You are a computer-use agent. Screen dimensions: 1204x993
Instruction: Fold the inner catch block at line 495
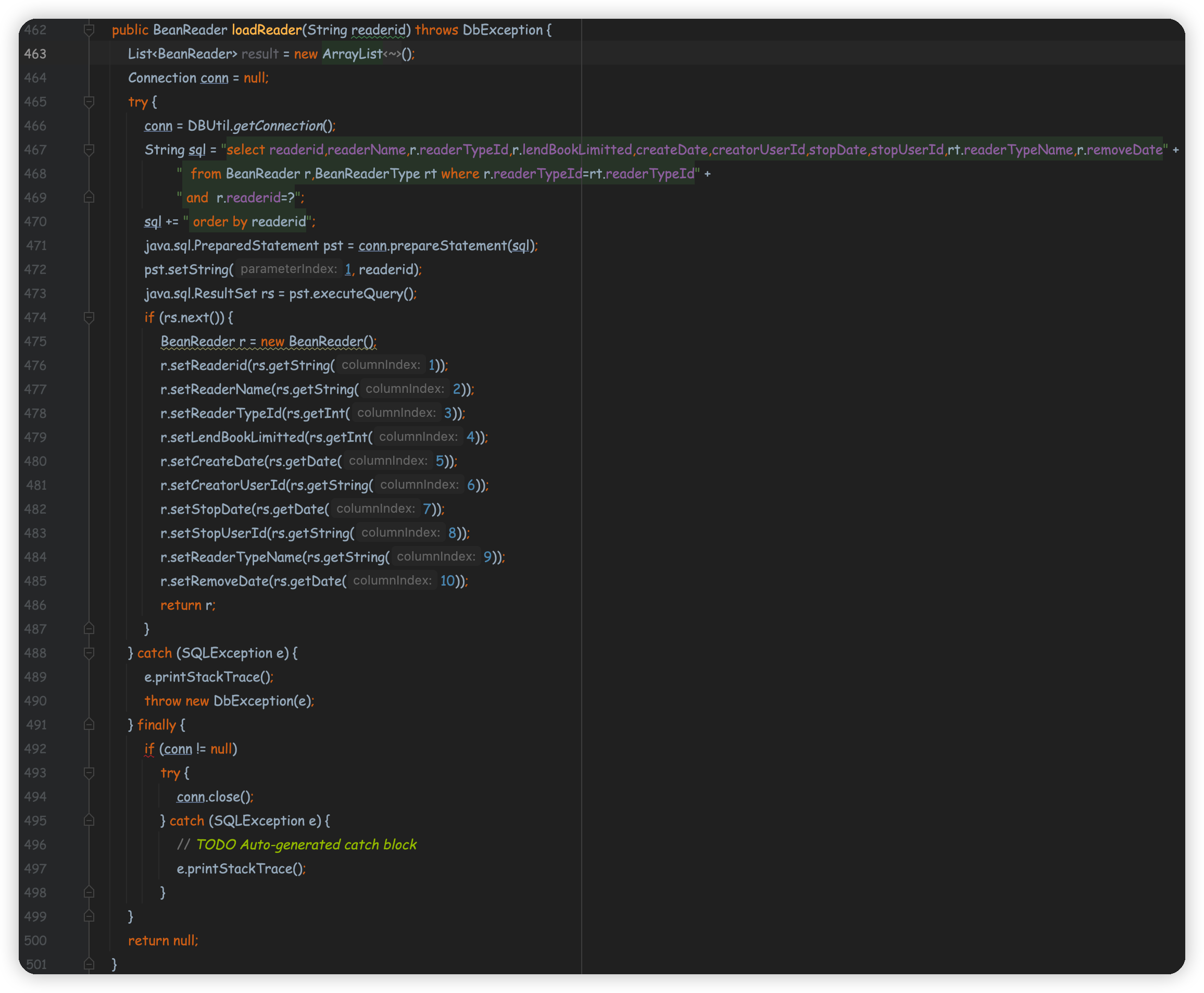[x=89, y=820]
